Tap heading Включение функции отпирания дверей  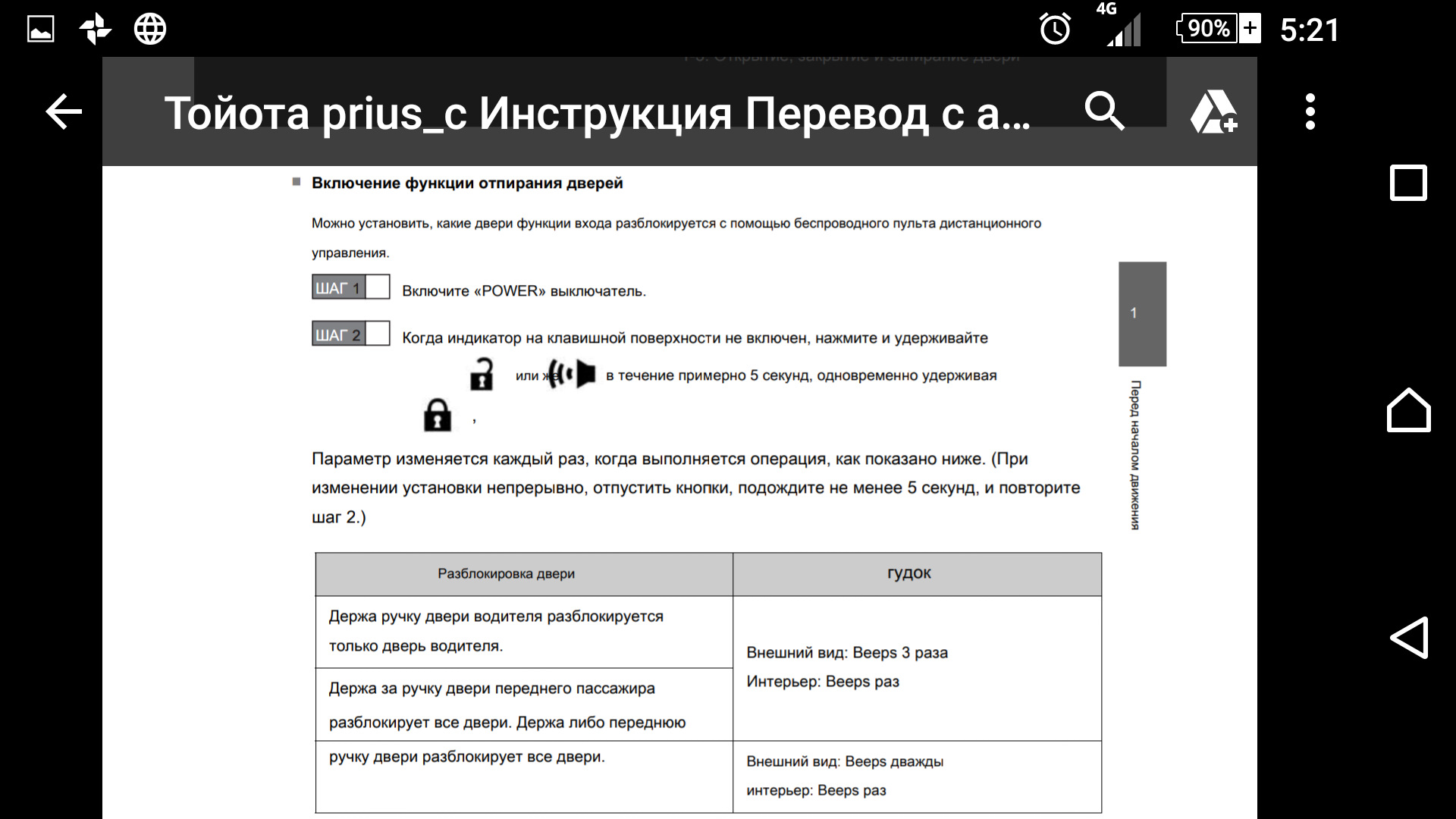(x=467, y=183)
